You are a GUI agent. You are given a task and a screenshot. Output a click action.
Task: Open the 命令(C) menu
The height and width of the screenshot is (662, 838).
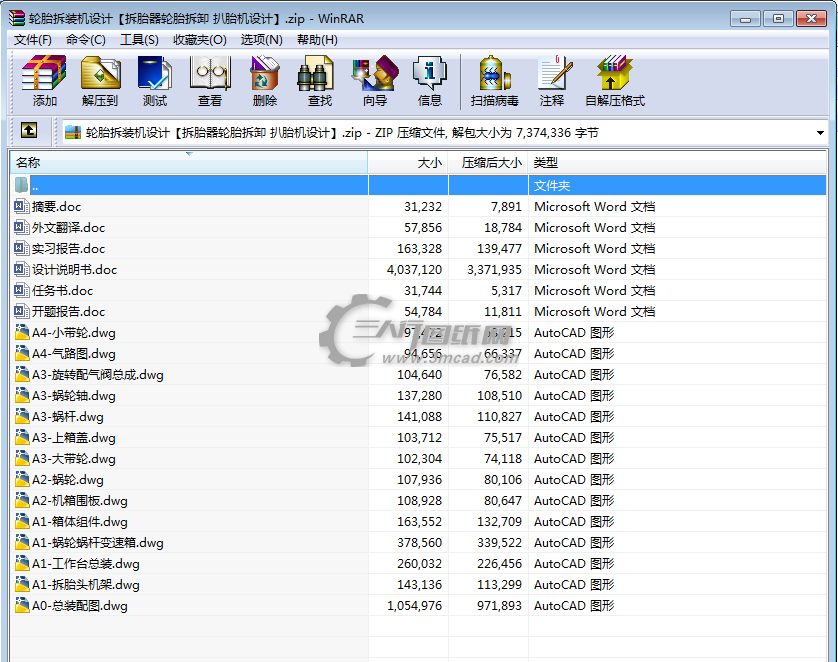[86, 40]
